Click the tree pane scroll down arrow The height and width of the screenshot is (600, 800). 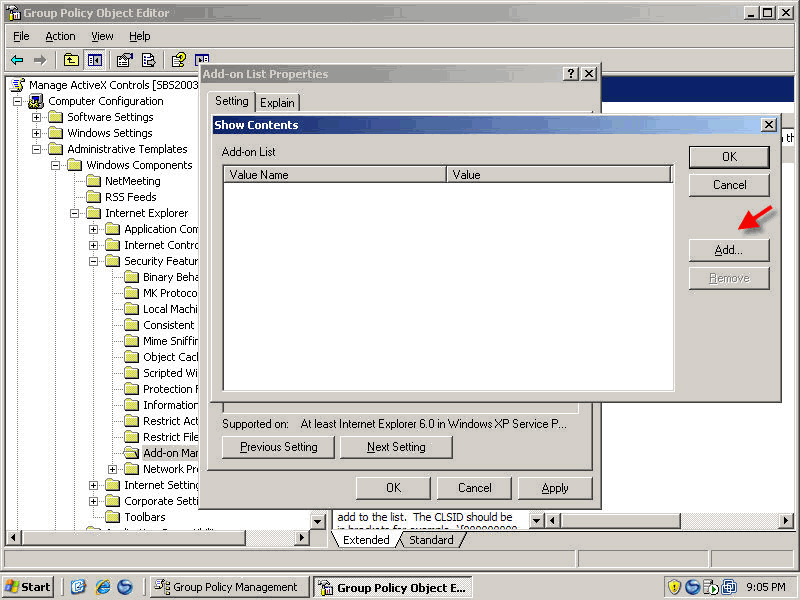[x=318, y=521]
